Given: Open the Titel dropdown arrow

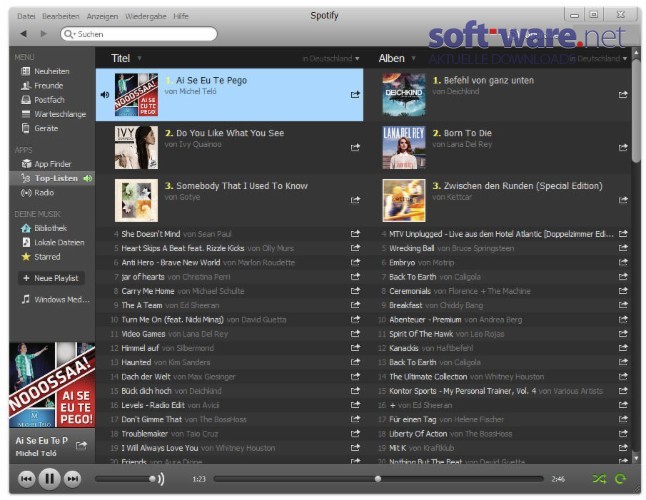Looking at the screenshot, I should click(139, 58).
